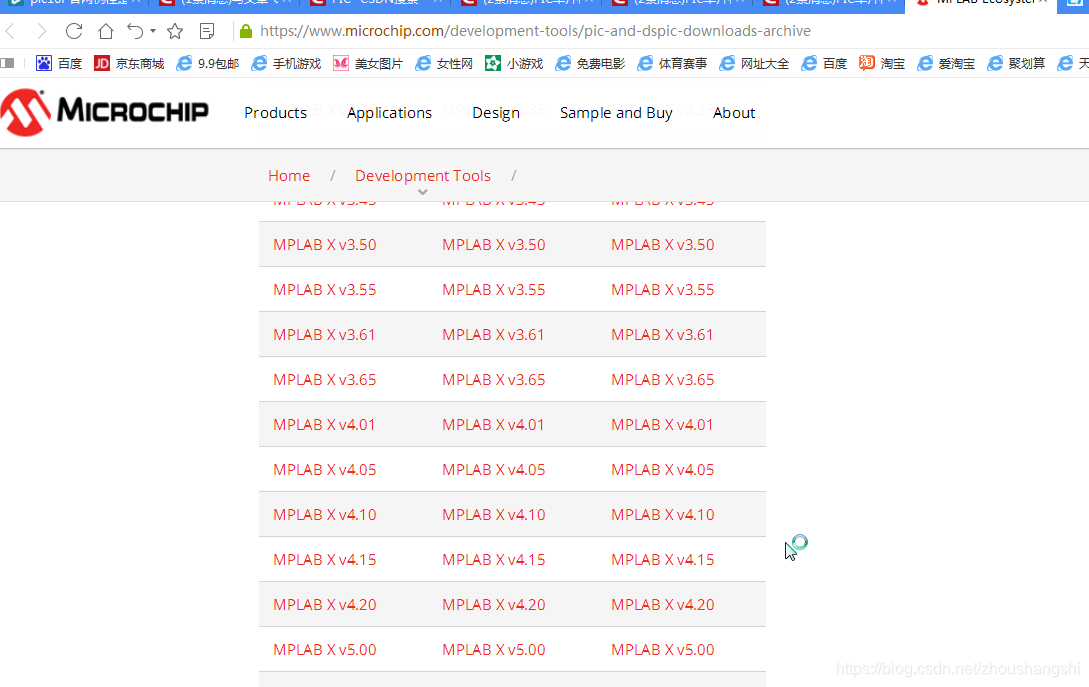The image size is (1089, 687).
Task: Open first-column MPLAB X v3.55 link
Action: 324,290
